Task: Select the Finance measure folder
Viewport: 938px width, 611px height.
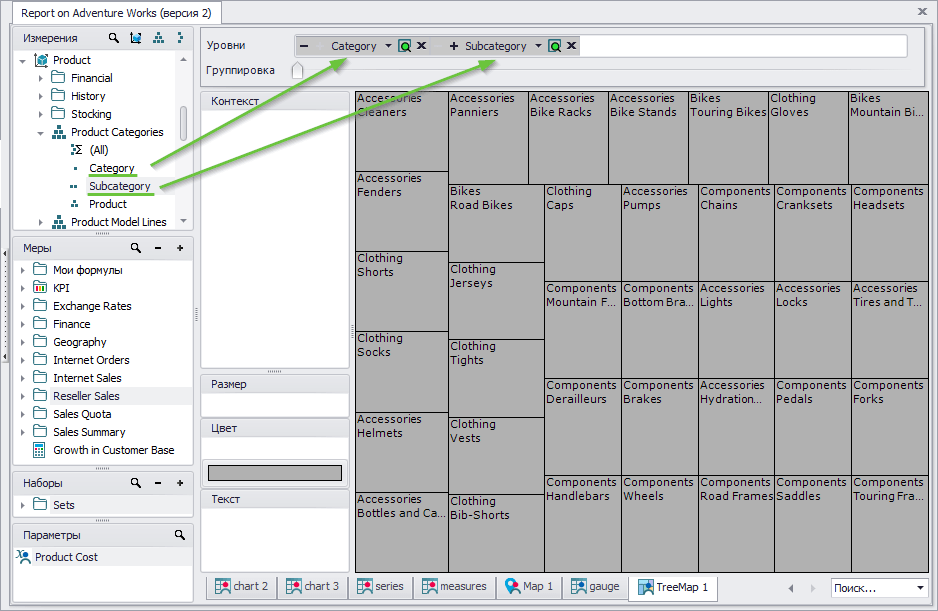Action: 72,324
